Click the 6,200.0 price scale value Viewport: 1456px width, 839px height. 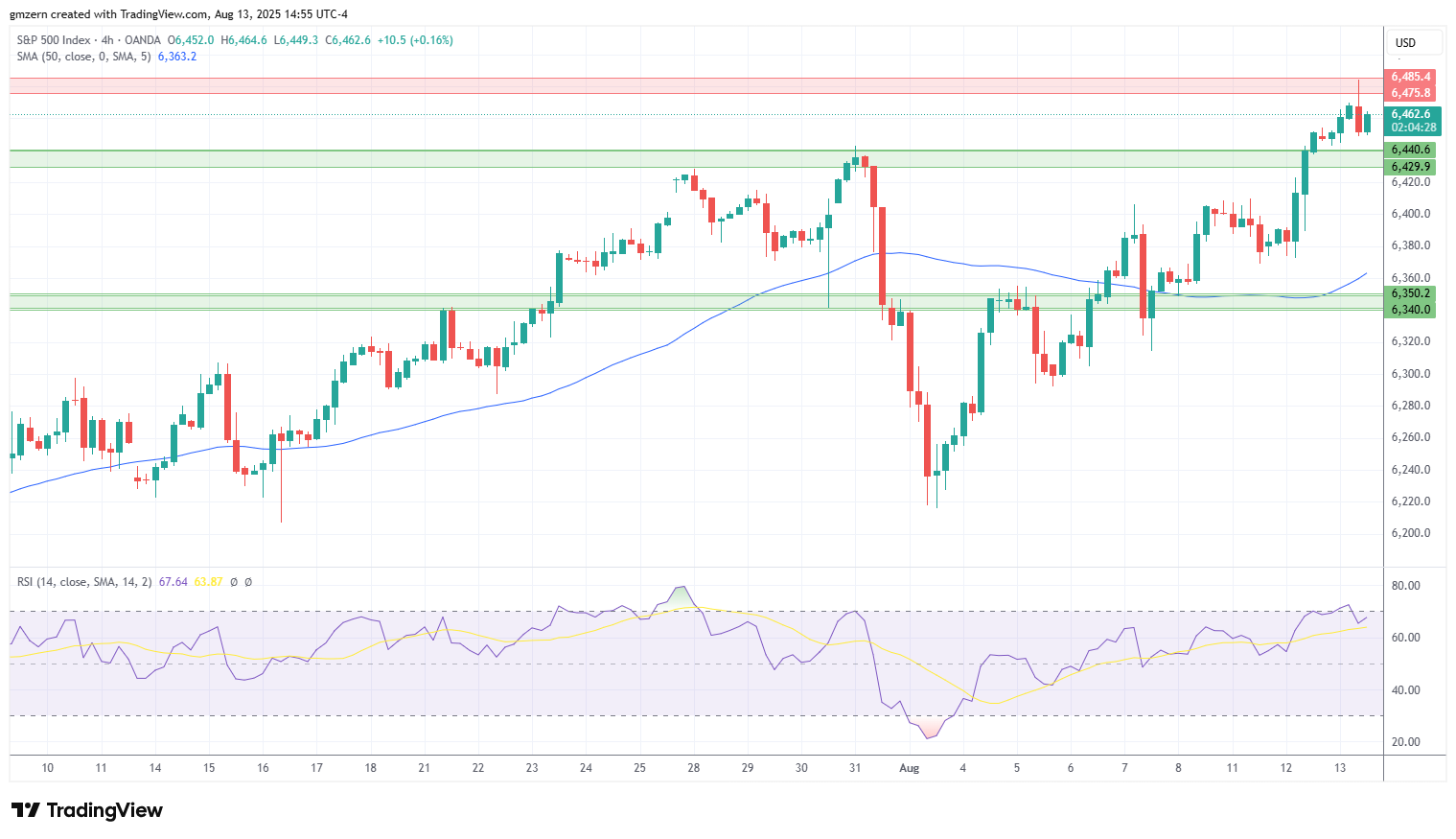[x=1411, y=533]
